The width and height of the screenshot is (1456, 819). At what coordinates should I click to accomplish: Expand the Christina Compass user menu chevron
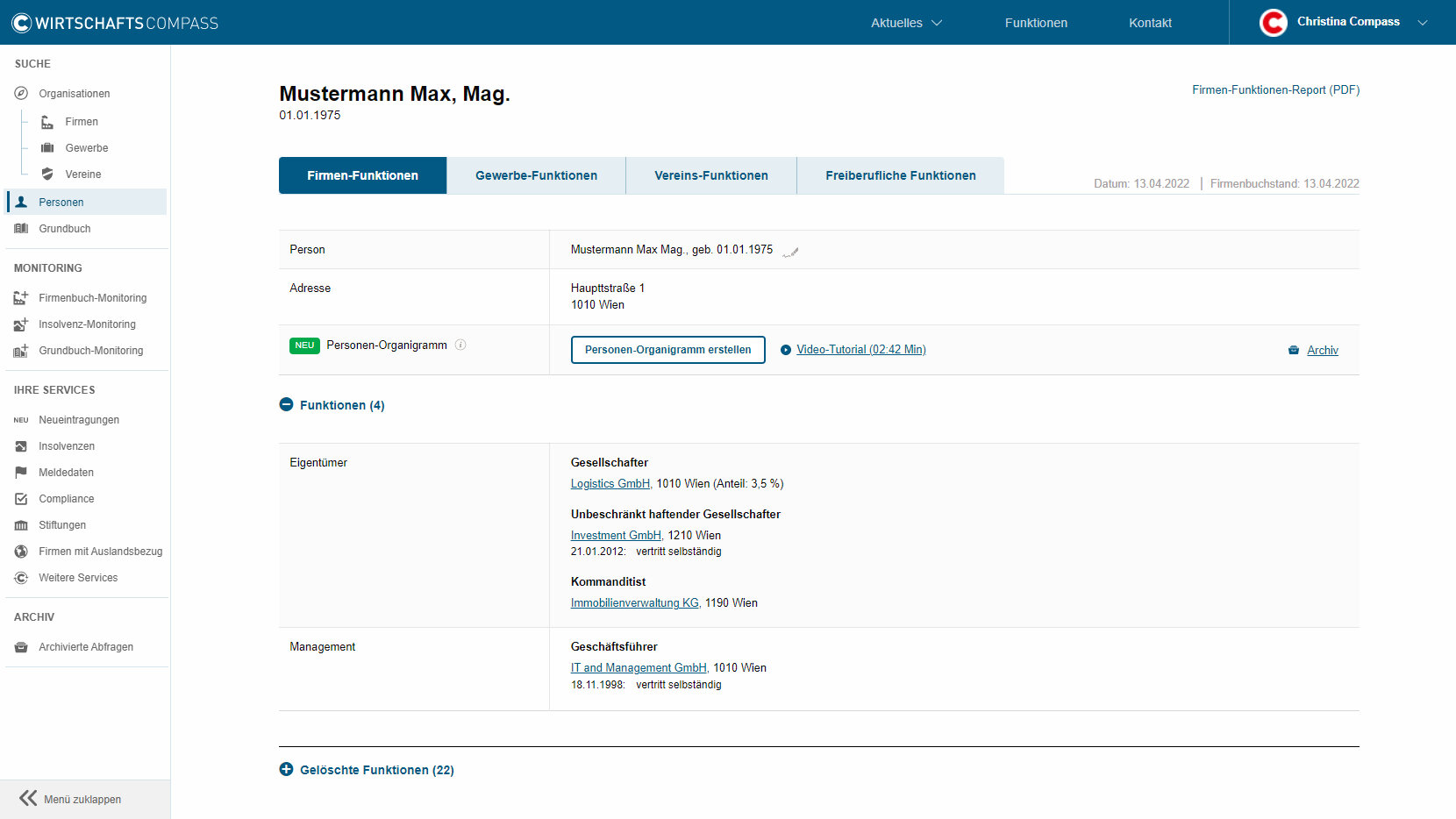[1423, 23]
